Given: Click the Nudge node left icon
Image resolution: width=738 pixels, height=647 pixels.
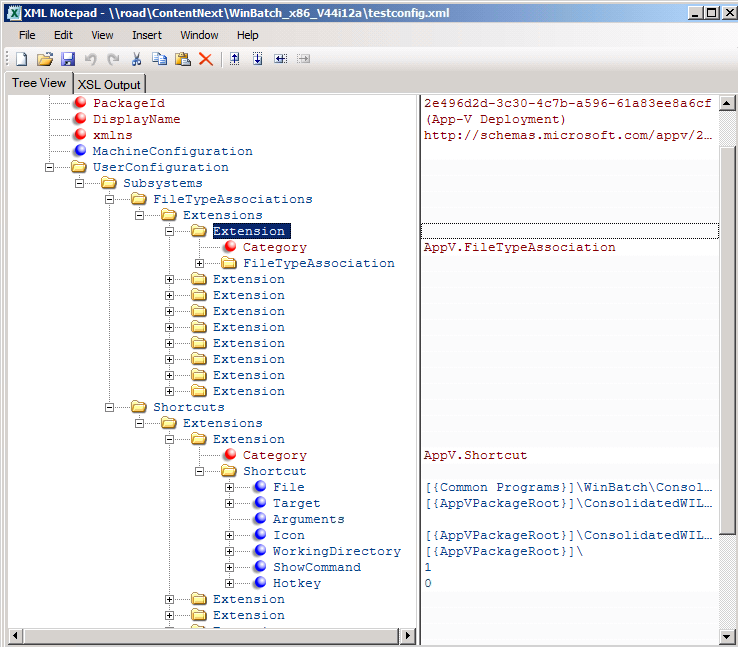Looking at the screenshot, I should (x=281, y=59).
